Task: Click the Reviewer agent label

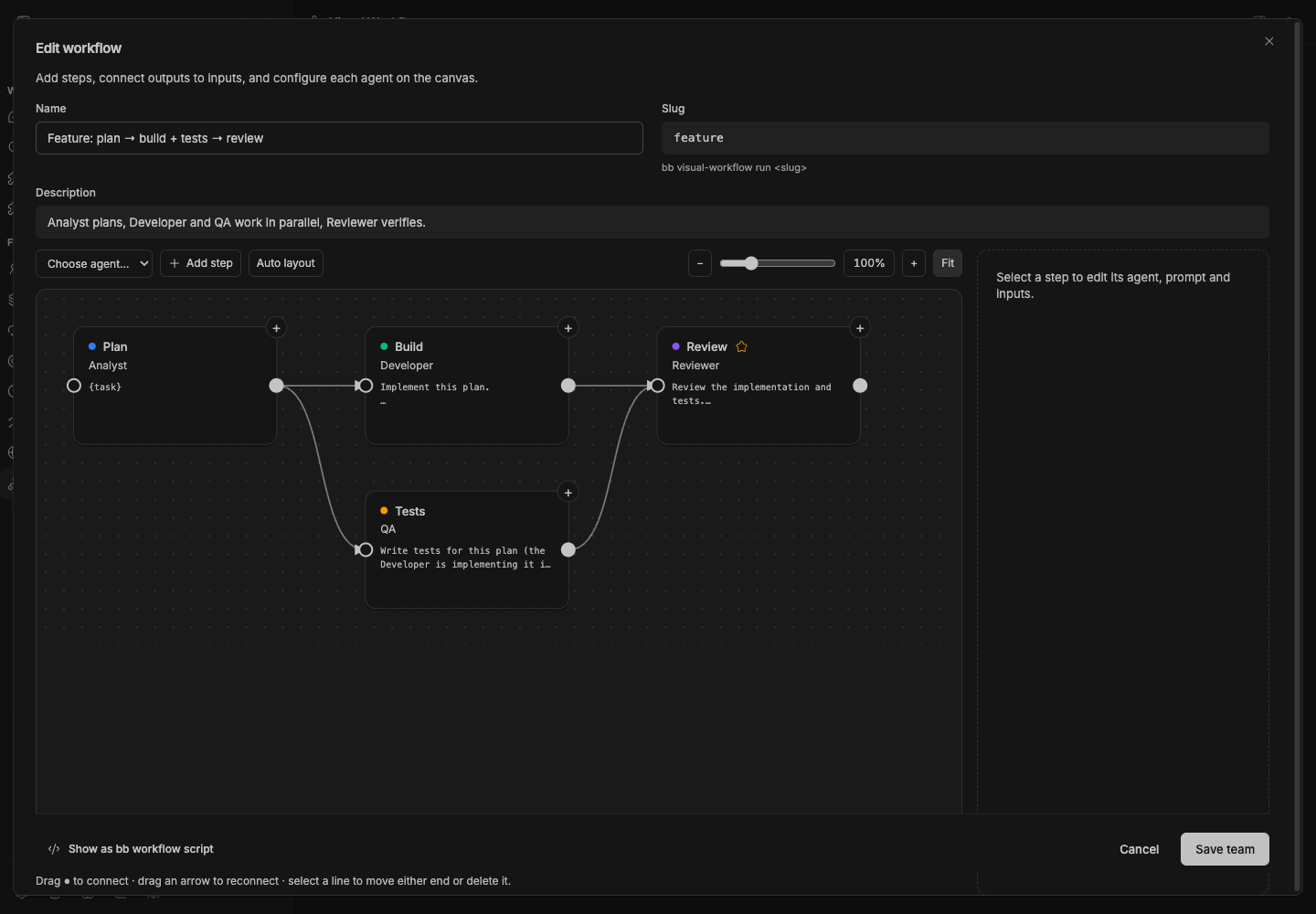Action: click(695, 366)
